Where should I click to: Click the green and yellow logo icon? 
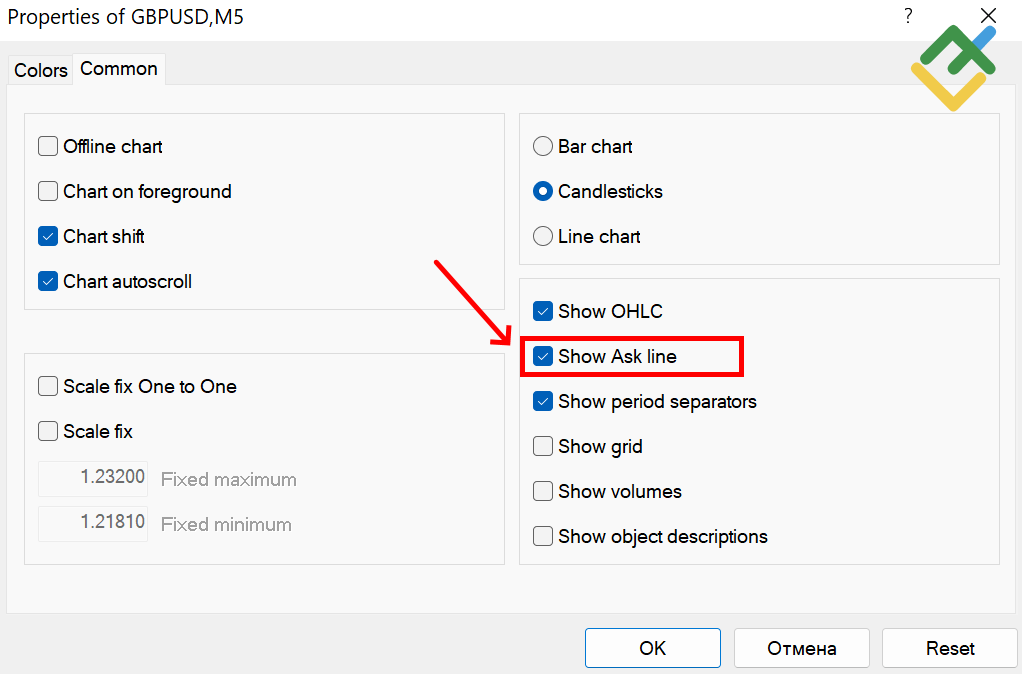click(x=953, y=68)
